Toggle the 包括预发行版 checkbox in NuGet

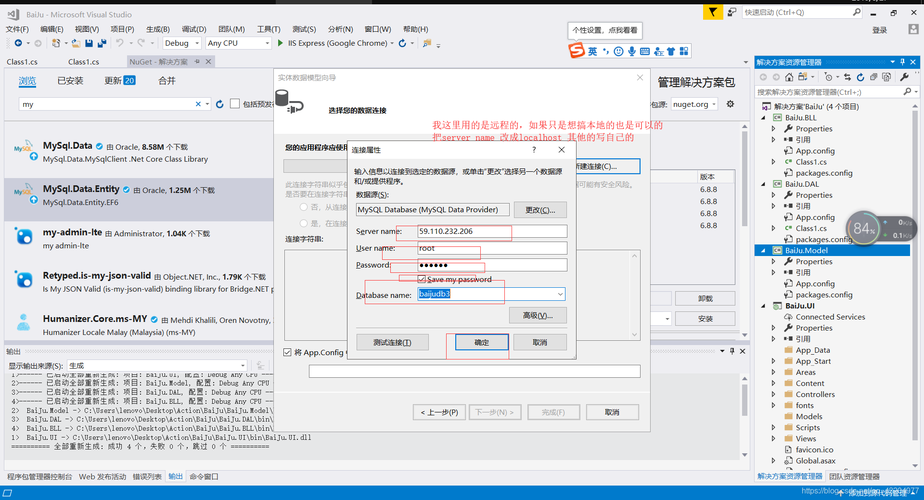click(235, 104)
